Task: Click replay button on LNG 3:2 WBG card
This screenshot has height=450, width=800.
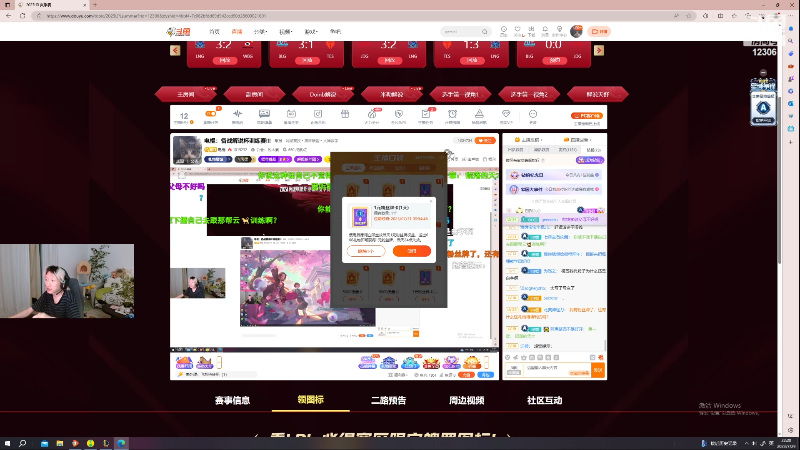Action: pyautogui.click(x=224, y=60)
